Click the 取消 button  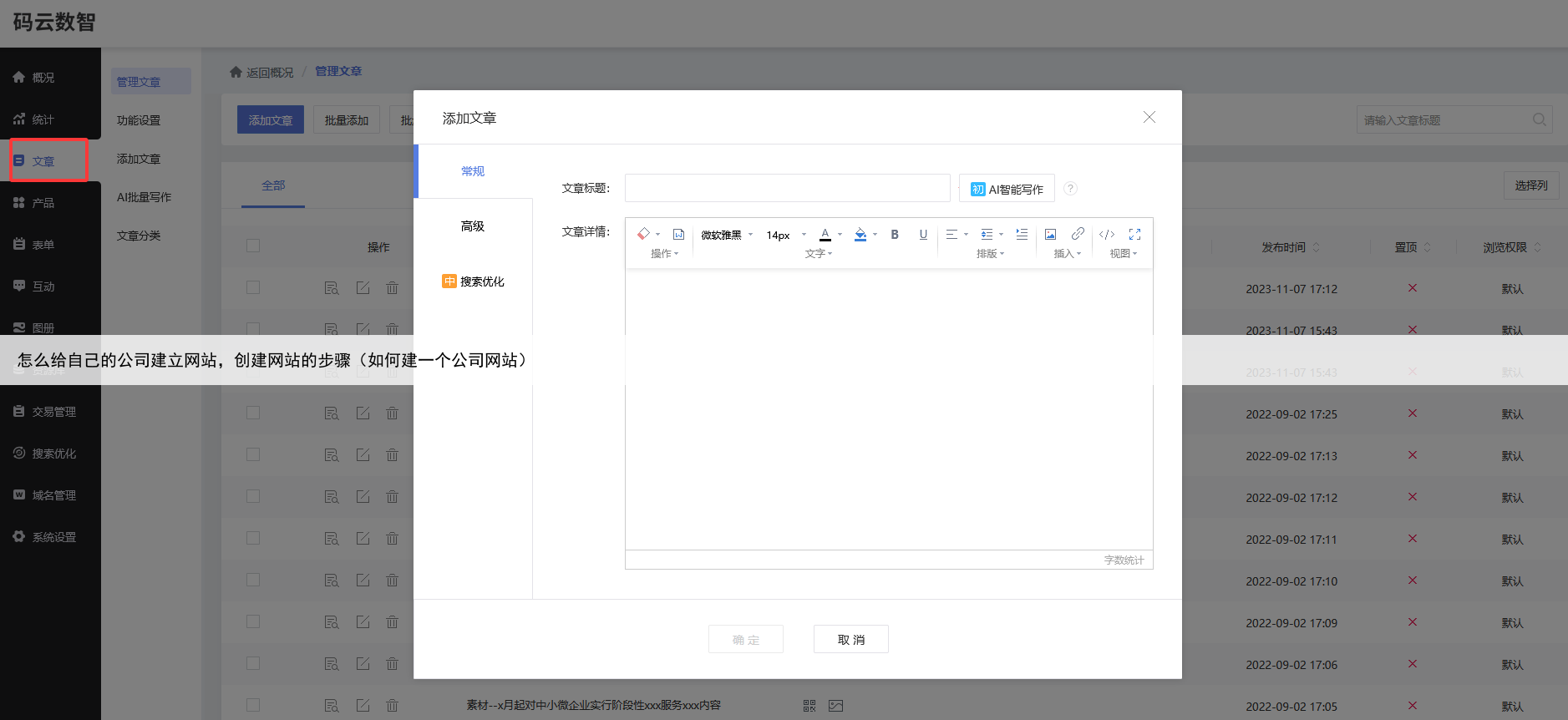click(x=850, y=640)
